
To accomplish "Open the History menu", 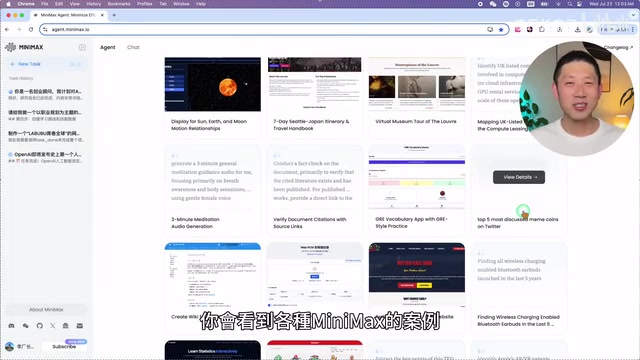I will pyautogui.click(x=93, y=4).
